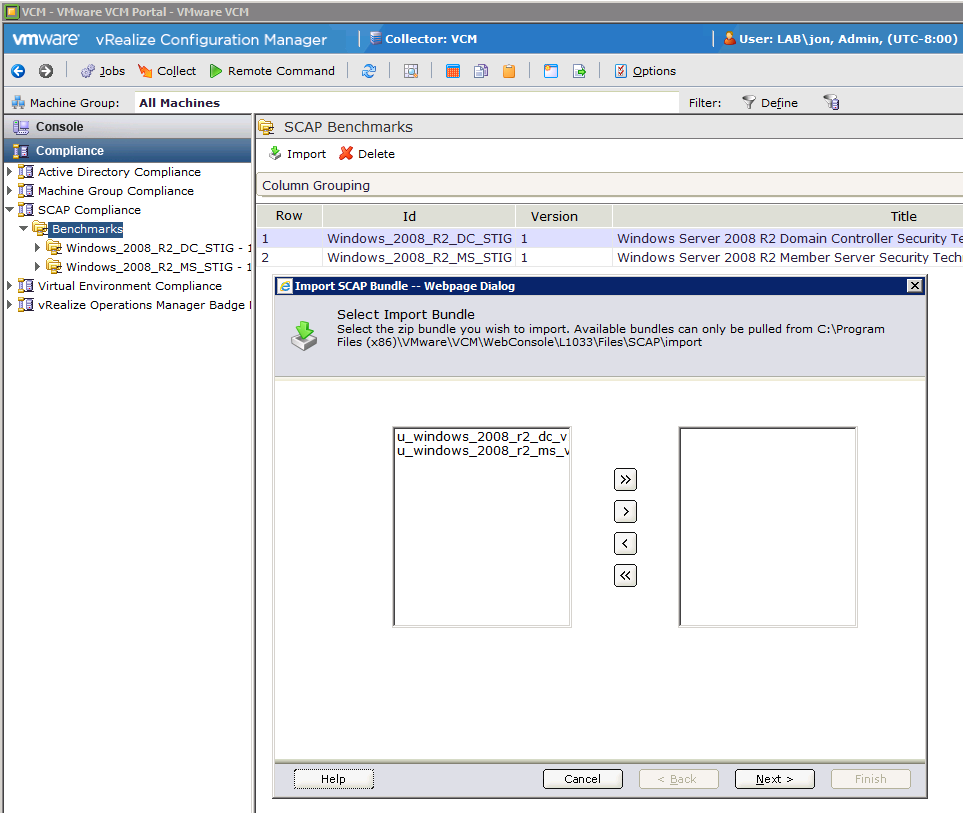Click the select-all grid toolbar icon
Image resolution: width=963 pixels, height=813 pixels.
[x=411, y=71]
